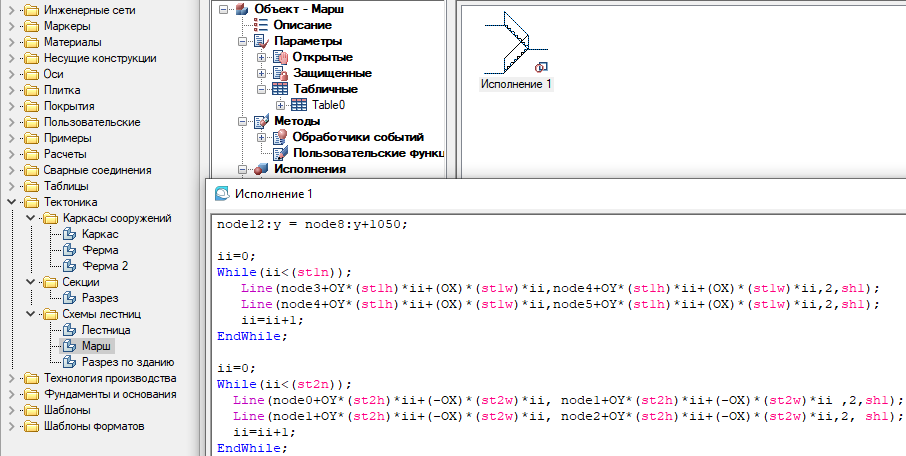Click the Защищенные lock icon
The width and height of the screenshot is (906, 456).
coord(280,73)
